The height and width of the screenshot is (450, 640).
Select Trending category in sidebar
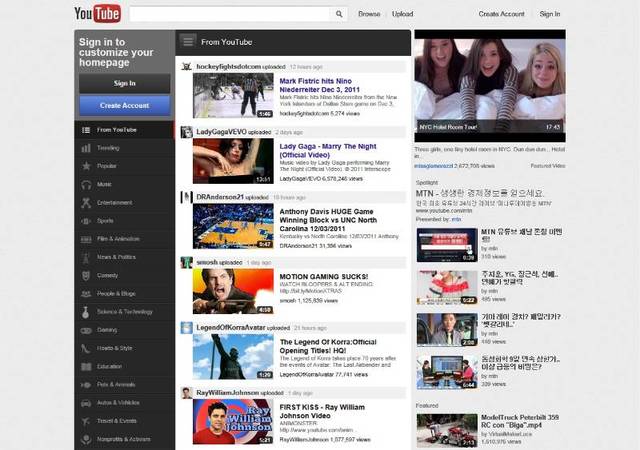pyautogui.click(x=124, y=148)
